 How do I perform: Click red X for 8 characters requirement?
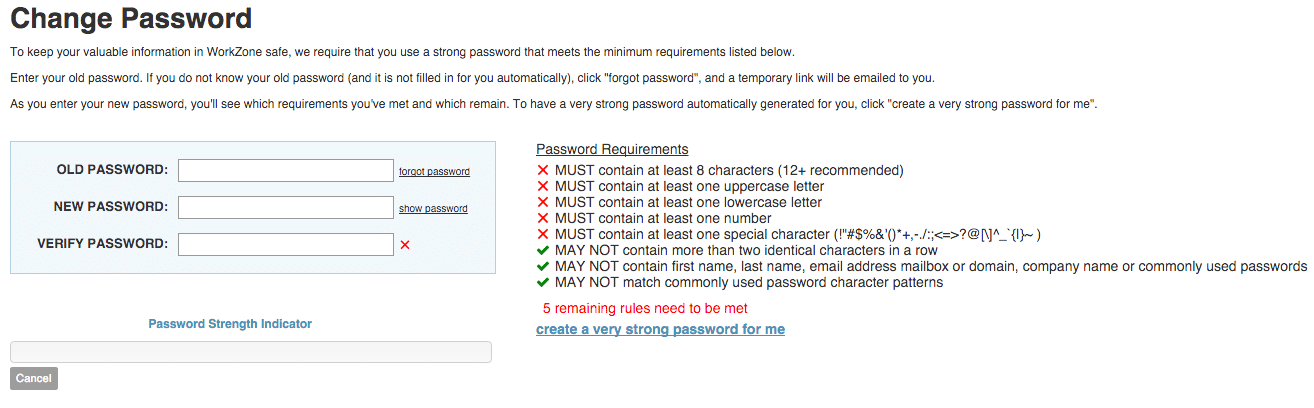click(x=543, y=171)
